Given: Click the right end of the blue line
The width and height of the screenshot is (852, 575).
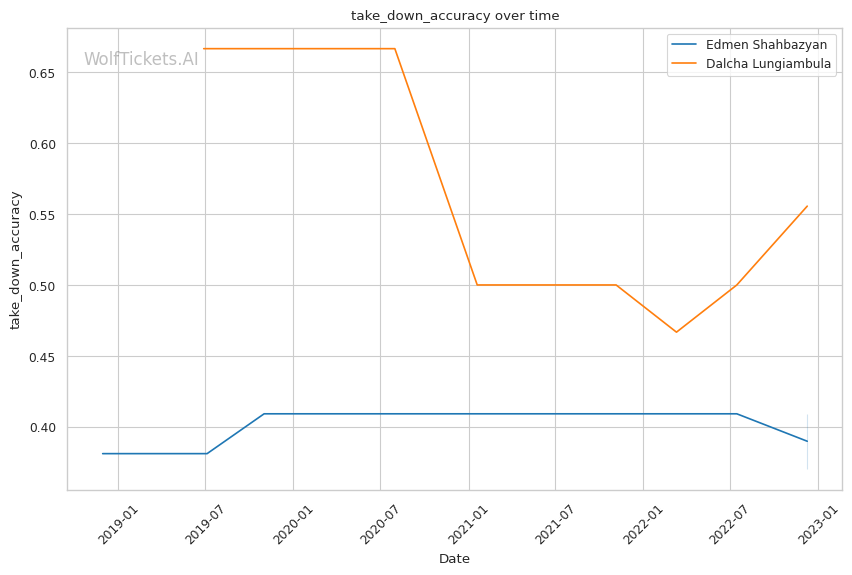Looking at the screenshot, I should pyautogui.click(x=807, y=441).
